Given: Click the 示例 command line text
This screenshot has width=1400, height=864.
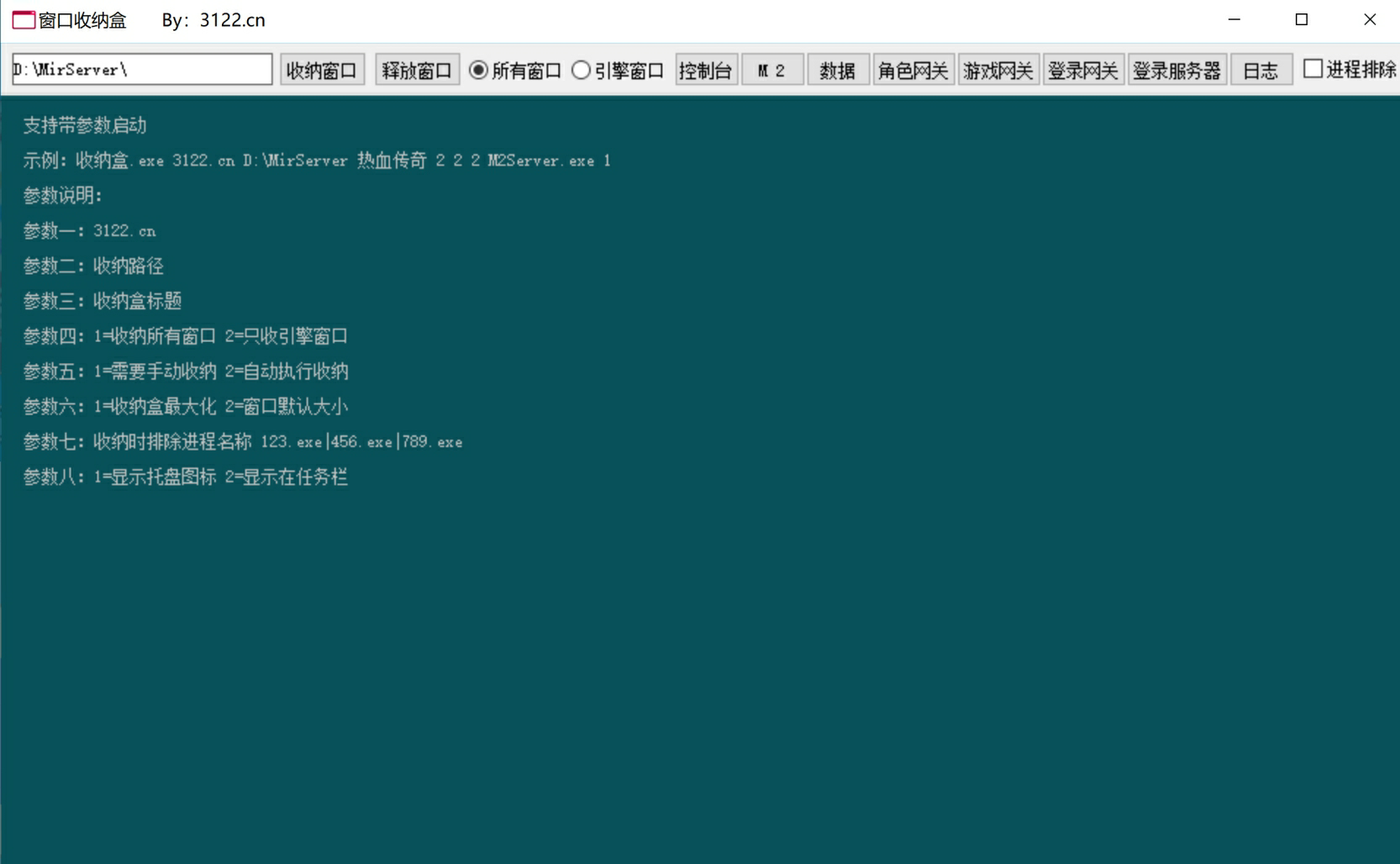Looking at the screenshot, I should [317, 161].
